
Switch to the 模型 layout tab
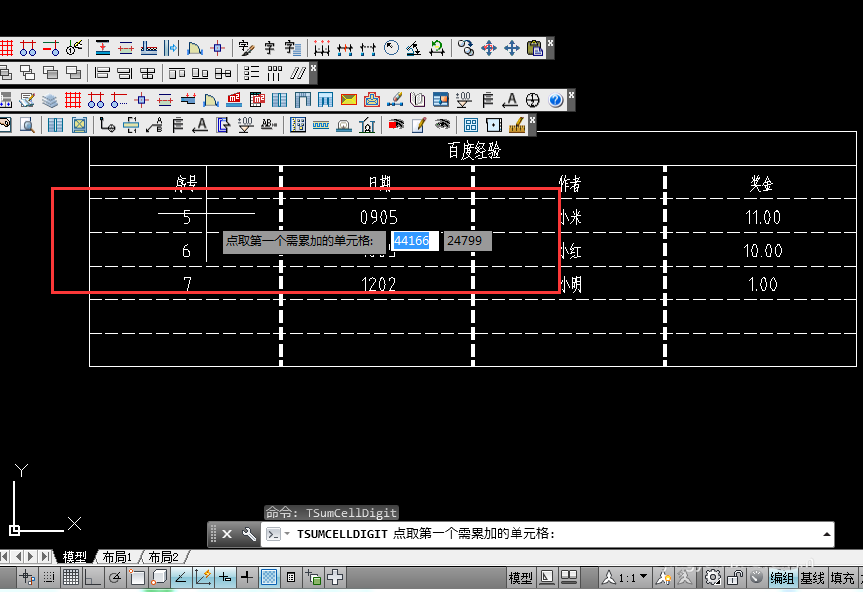74,557
